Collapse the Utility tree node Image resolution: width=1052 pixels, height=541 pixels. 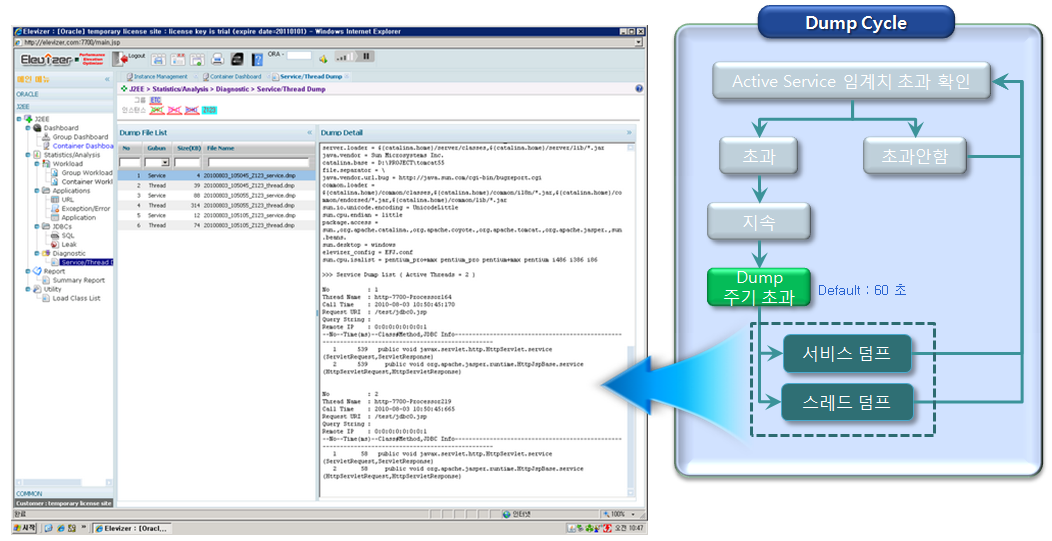point(28,289)
